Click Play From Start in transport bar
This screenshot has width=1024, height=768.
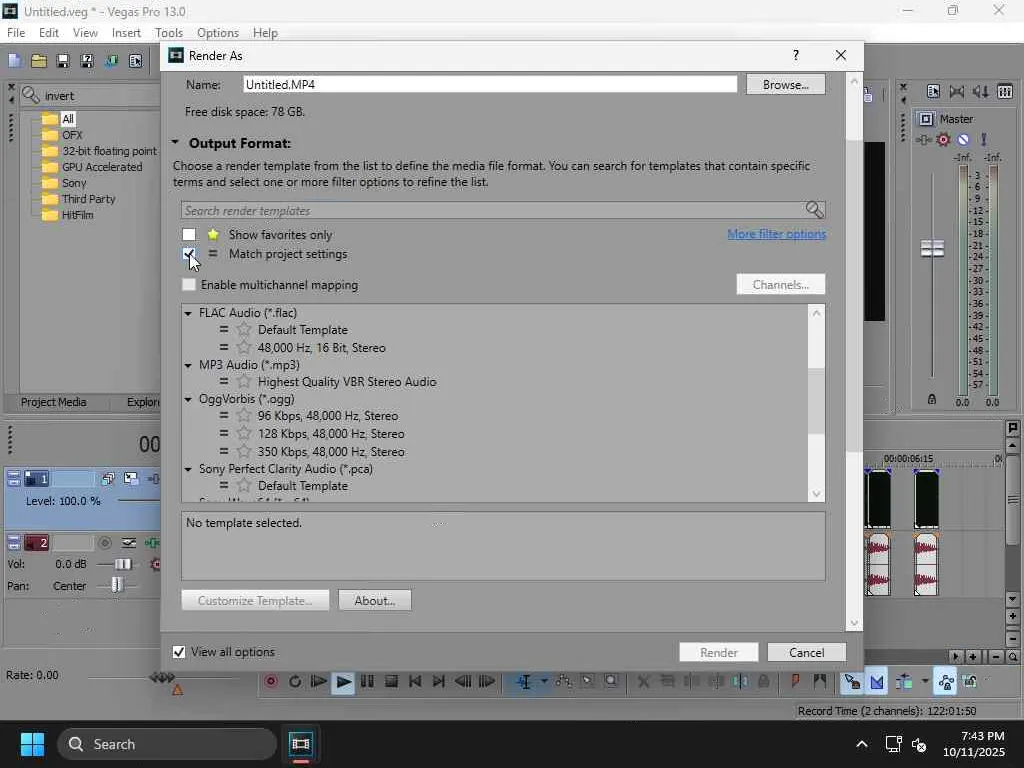pos(319,681)
